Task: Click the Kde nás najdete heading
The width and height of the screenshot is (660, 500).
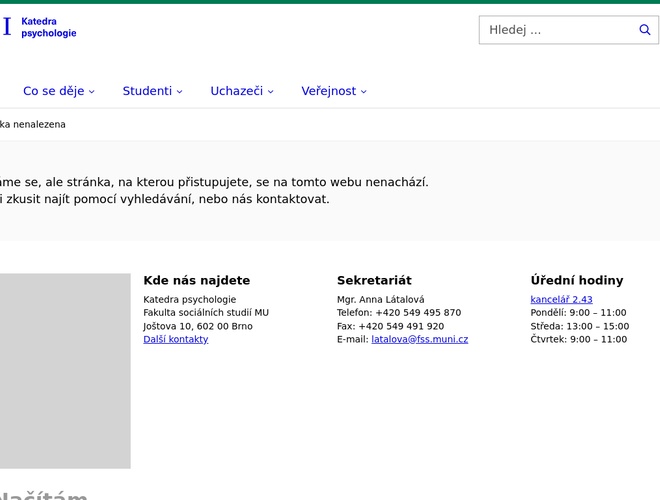Action: [x=197, y=280]
